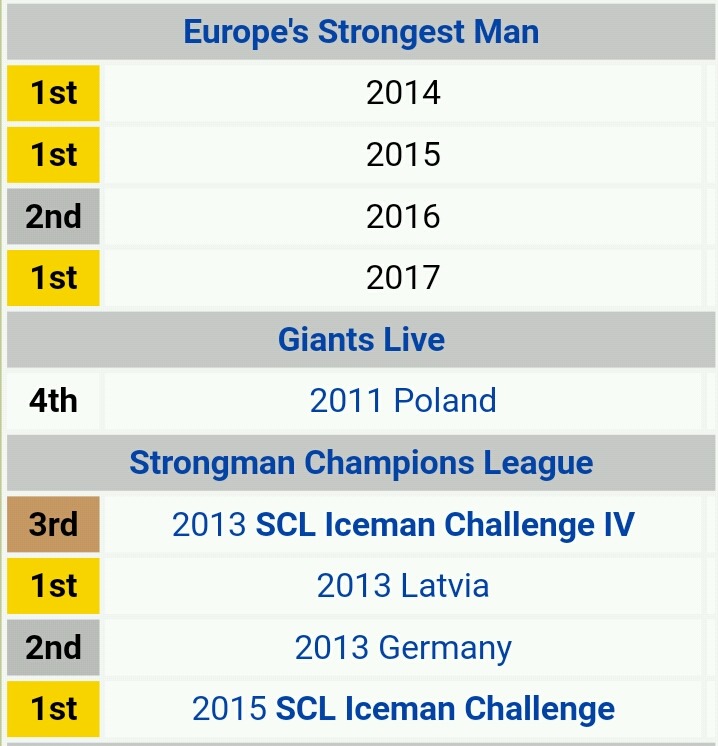Click the silver 2nd cell beside 2013 Germany
This screenshot has width=718, height=746.
point(54,648)
